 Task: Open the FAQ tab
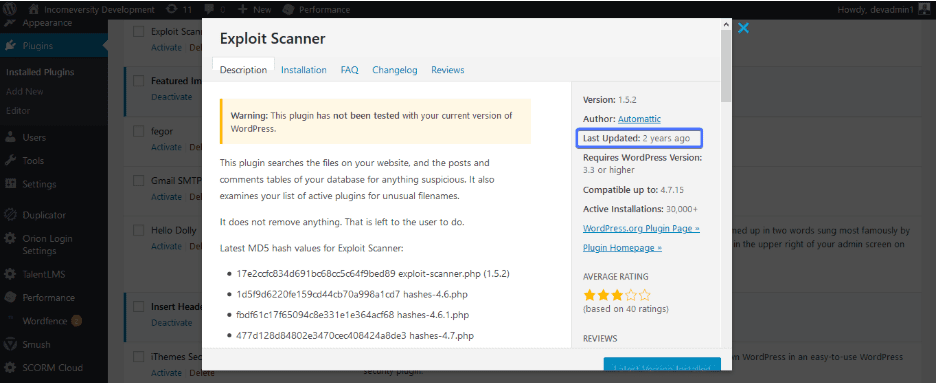pos(350,69)
